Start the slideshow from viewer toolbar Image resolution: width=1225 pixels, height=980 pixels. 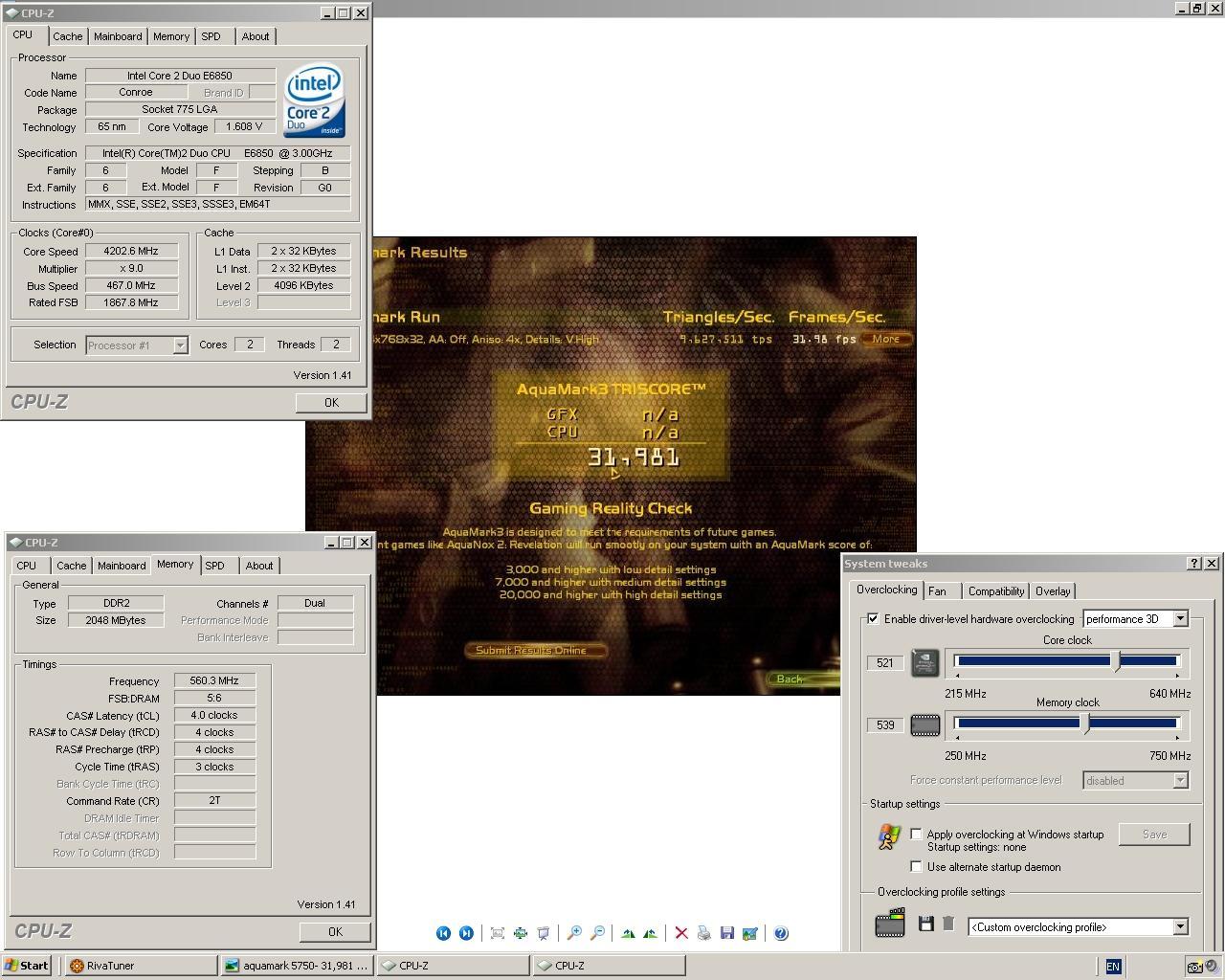[x=544, y=933]
